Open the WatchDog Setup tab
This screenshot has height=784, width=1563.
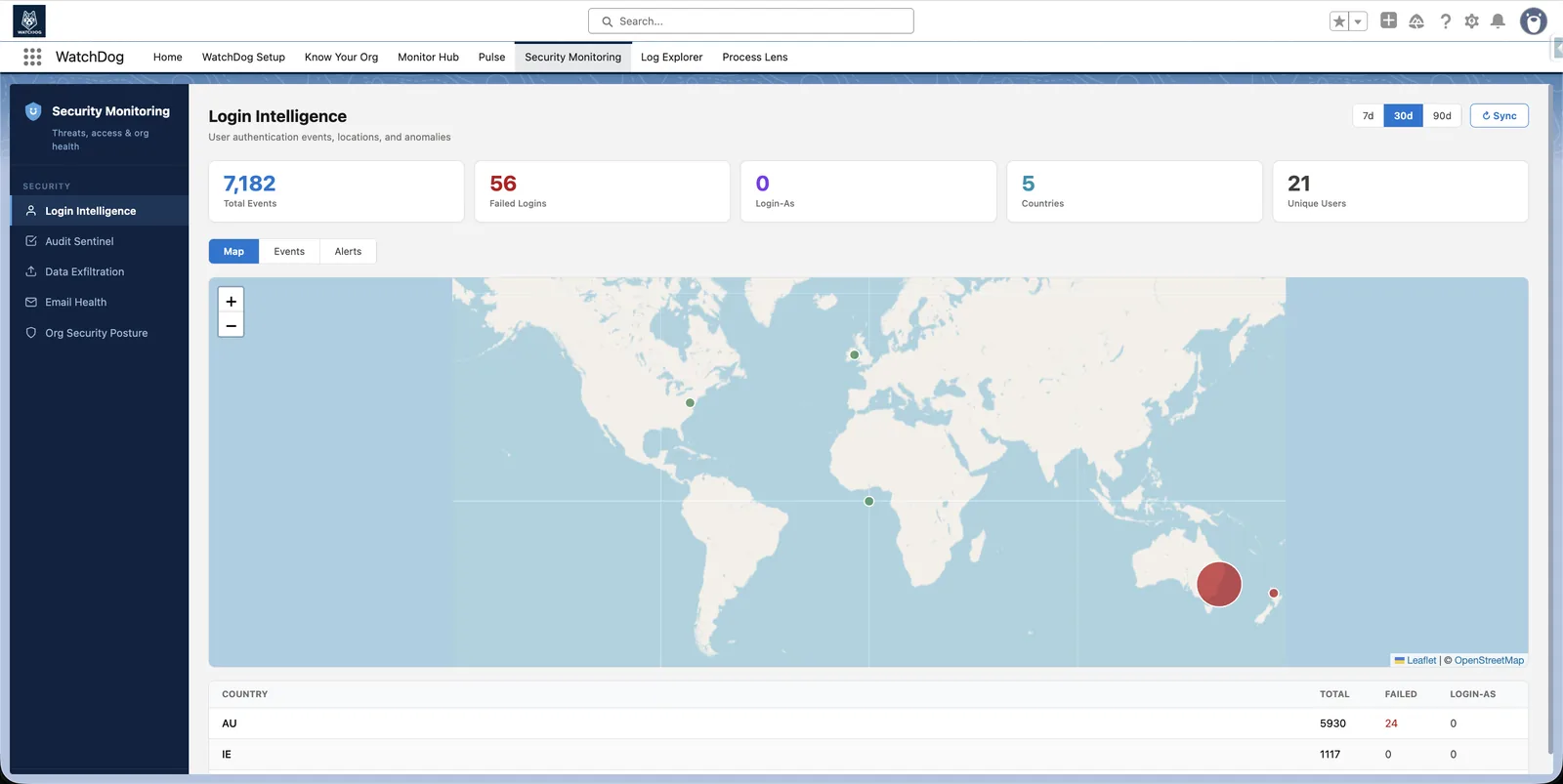243,57
